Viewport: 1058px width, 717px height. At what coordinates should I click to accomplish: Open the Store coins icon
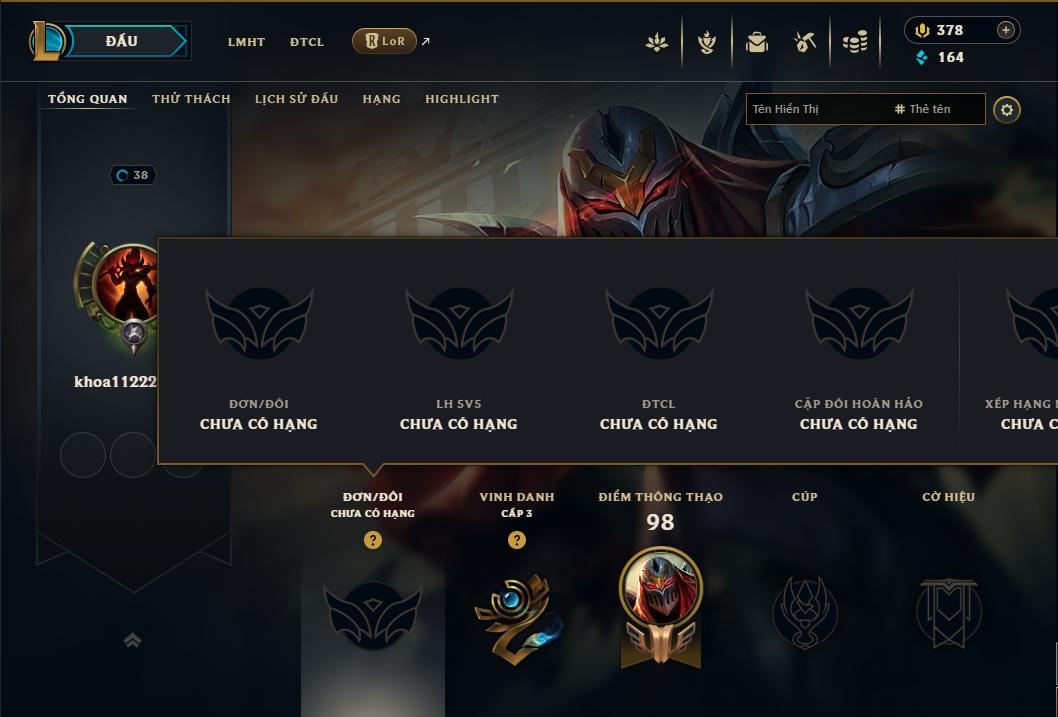855,42
